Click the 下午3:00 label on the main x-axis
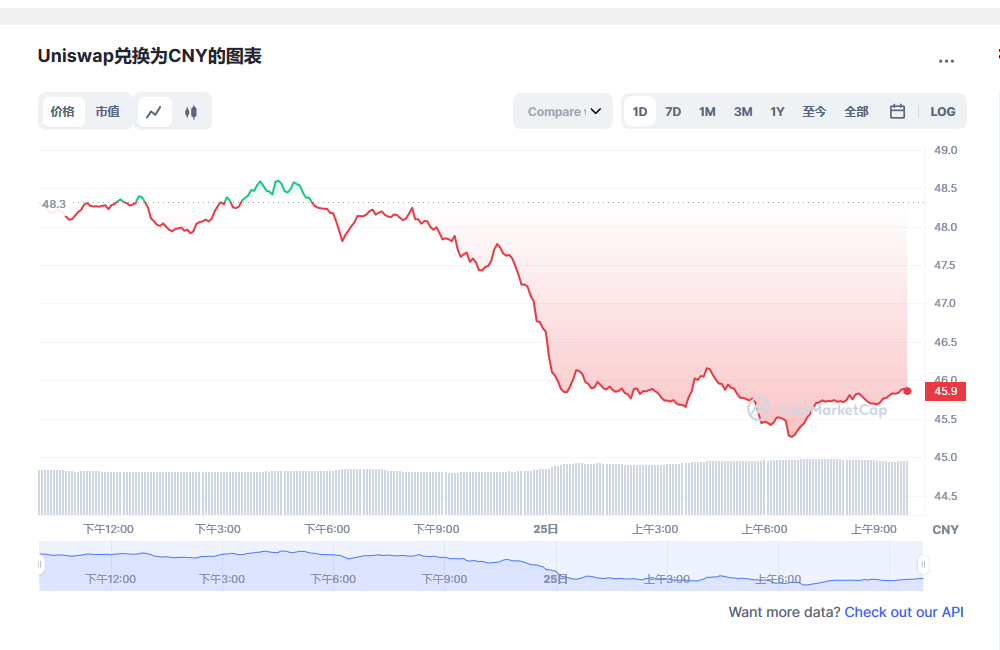This screenshot has height=650, width=1000. [x=217, y=529]
